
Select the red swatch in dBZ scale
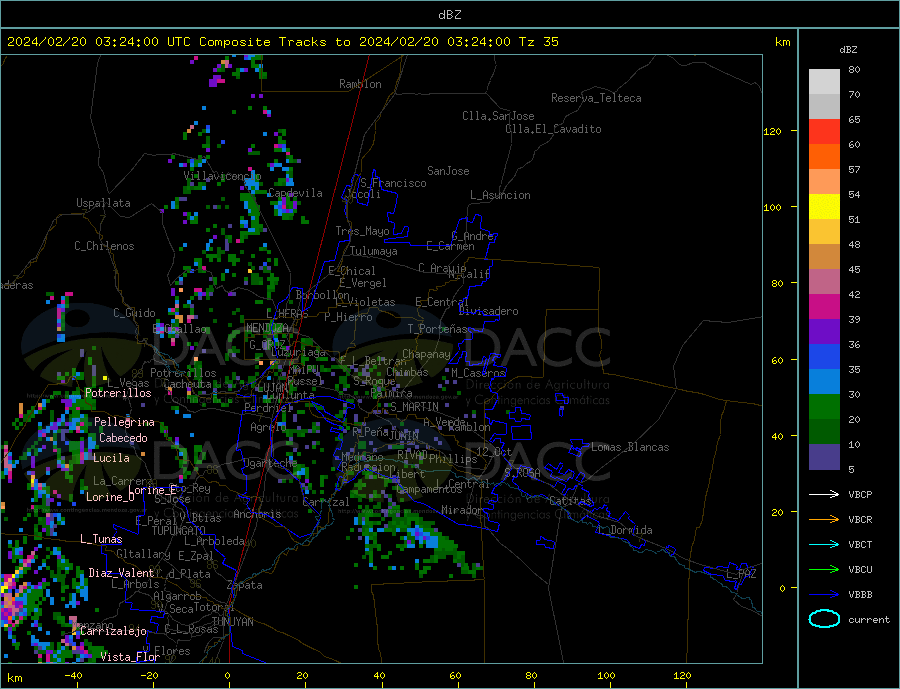(824, 131)
